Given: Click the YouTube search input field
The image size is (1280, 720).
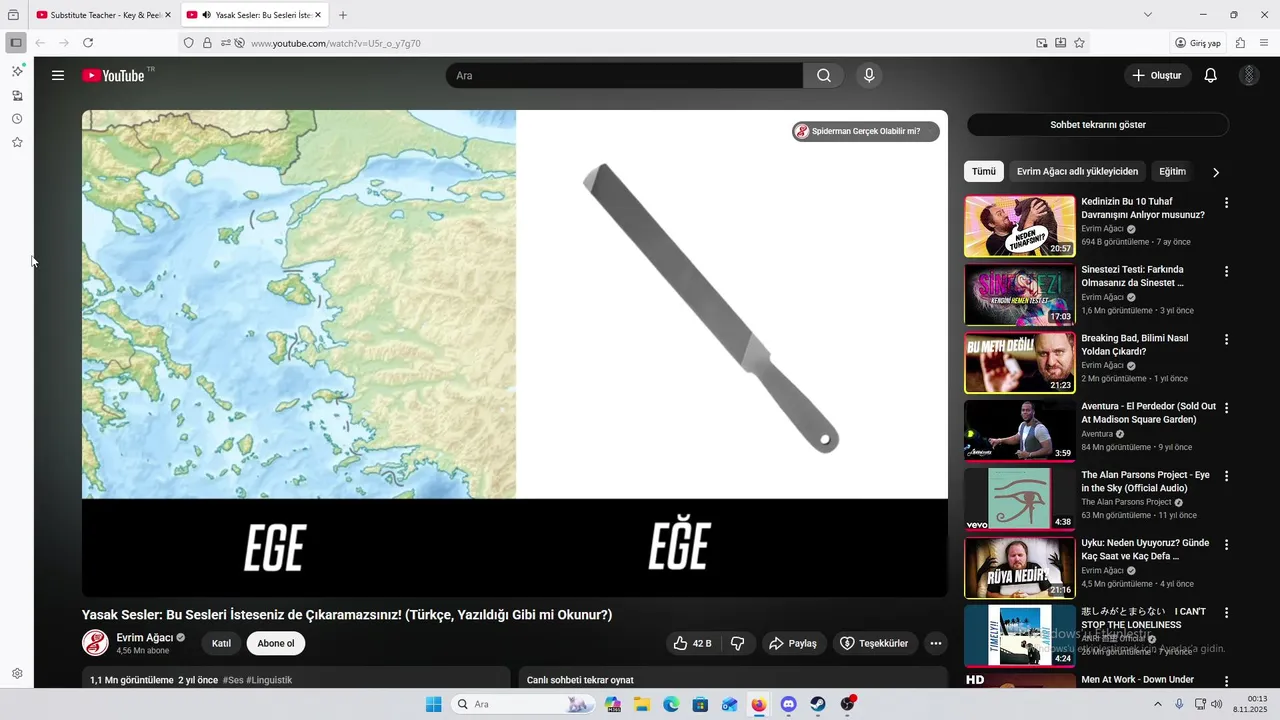Looking at the screenshot, I should [x=625, y=75].
